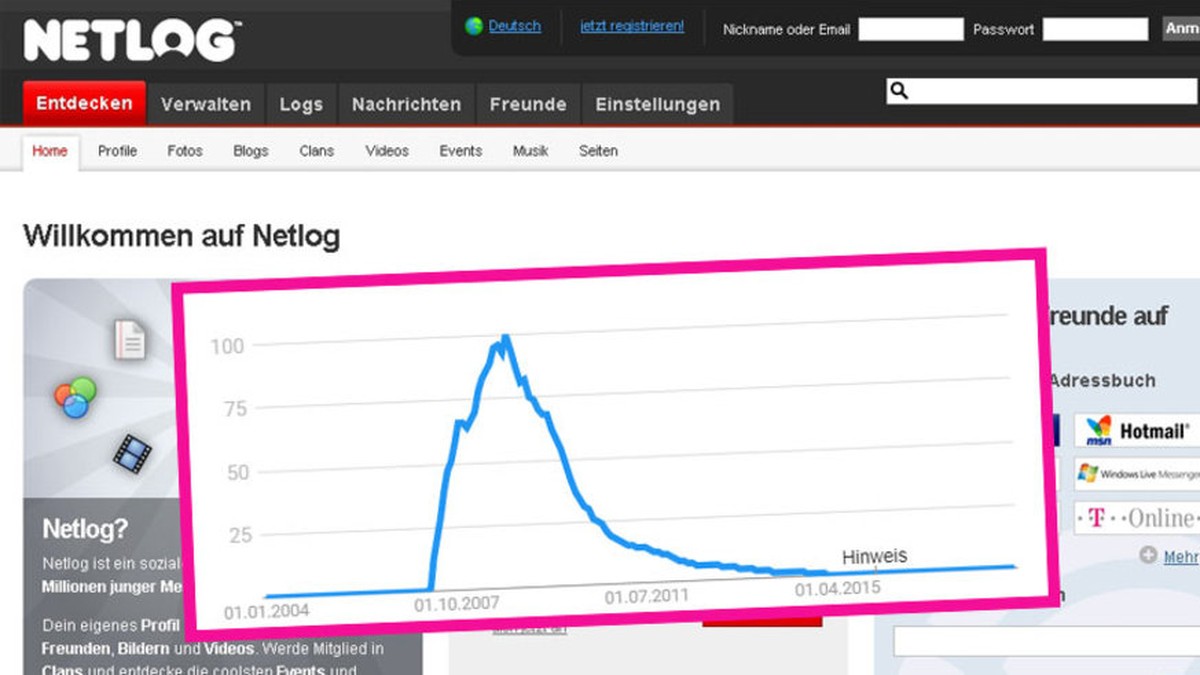
Task: Open the Nachrichten tab
Action: pos(407,104)
